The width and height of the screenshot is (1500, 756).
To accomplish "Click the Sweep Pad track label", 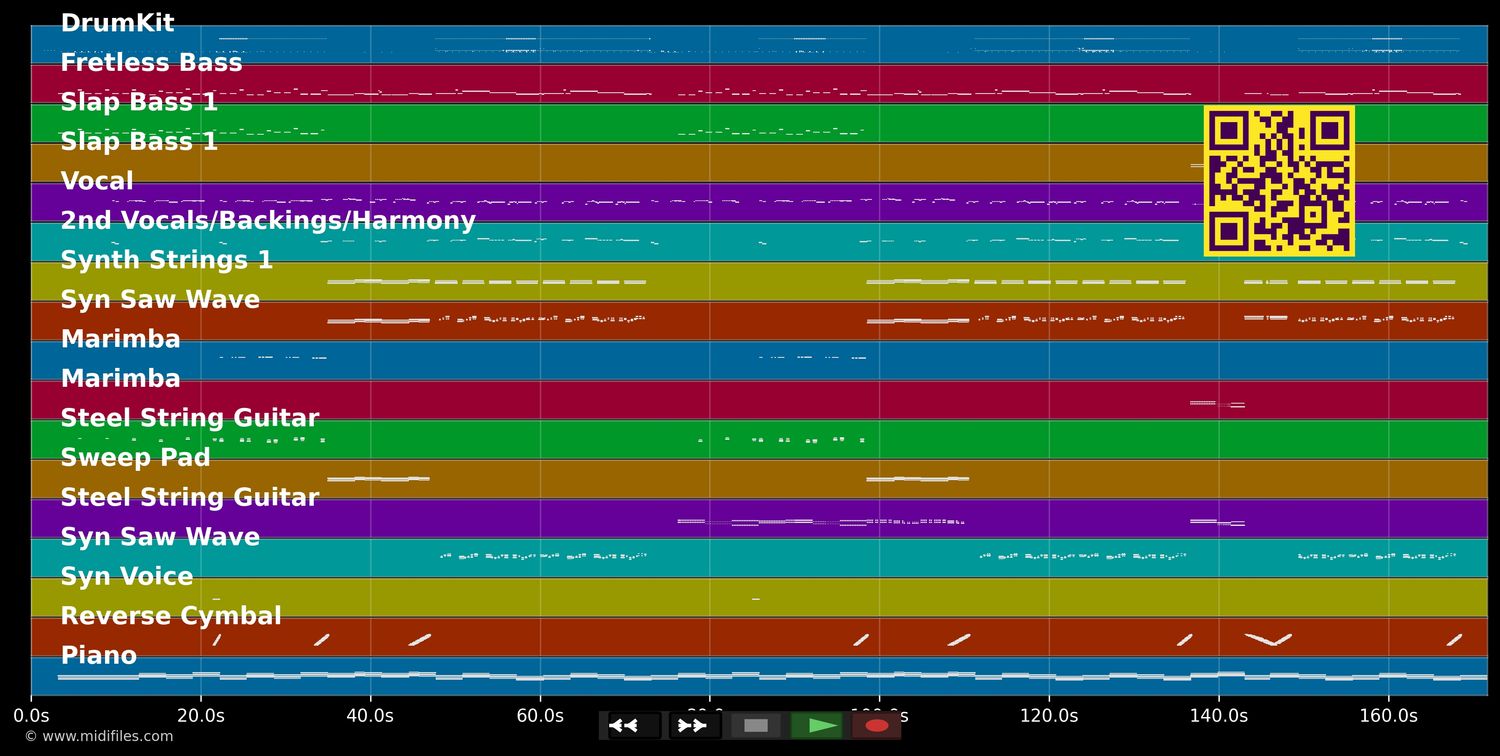I will (135, 458).
